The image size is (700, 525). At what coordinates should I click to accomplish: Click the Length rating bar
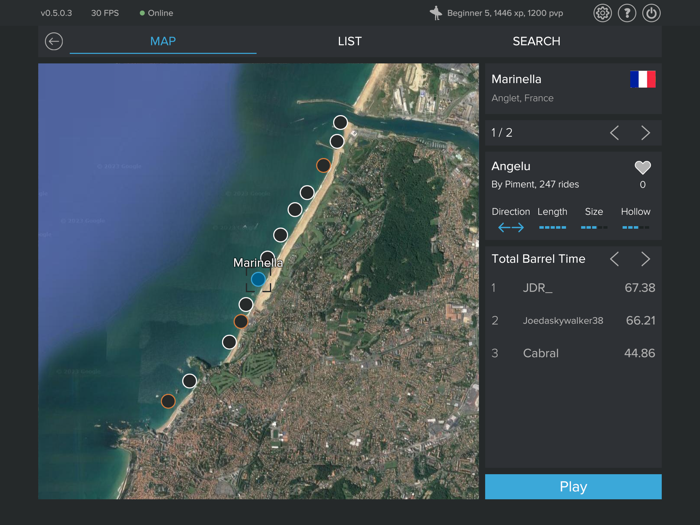(552, 228)
